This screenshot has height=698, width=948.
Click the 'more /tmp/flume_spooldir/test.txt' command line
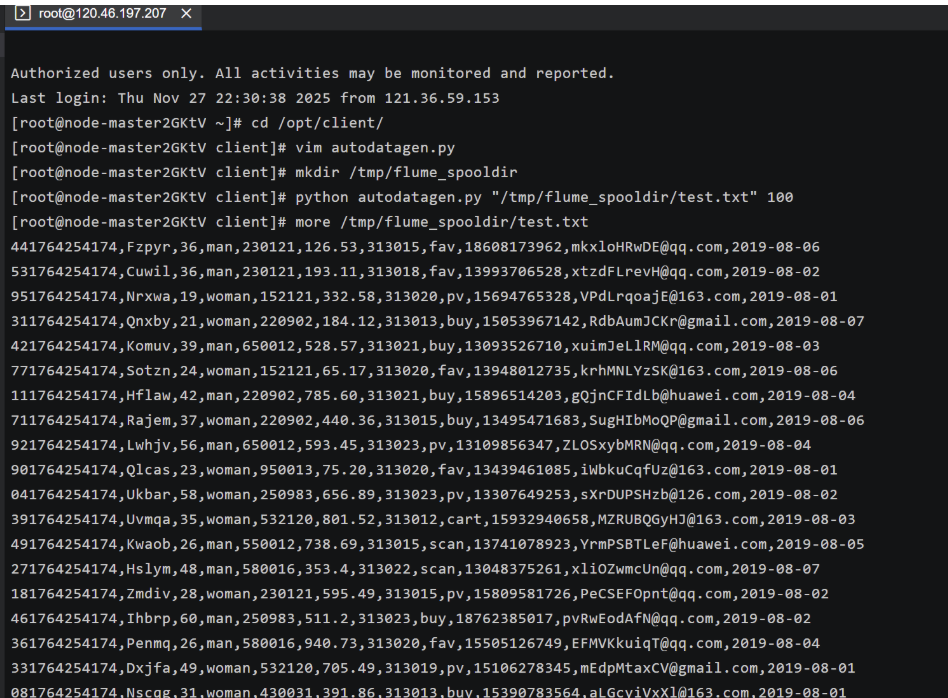click(300, 222)
